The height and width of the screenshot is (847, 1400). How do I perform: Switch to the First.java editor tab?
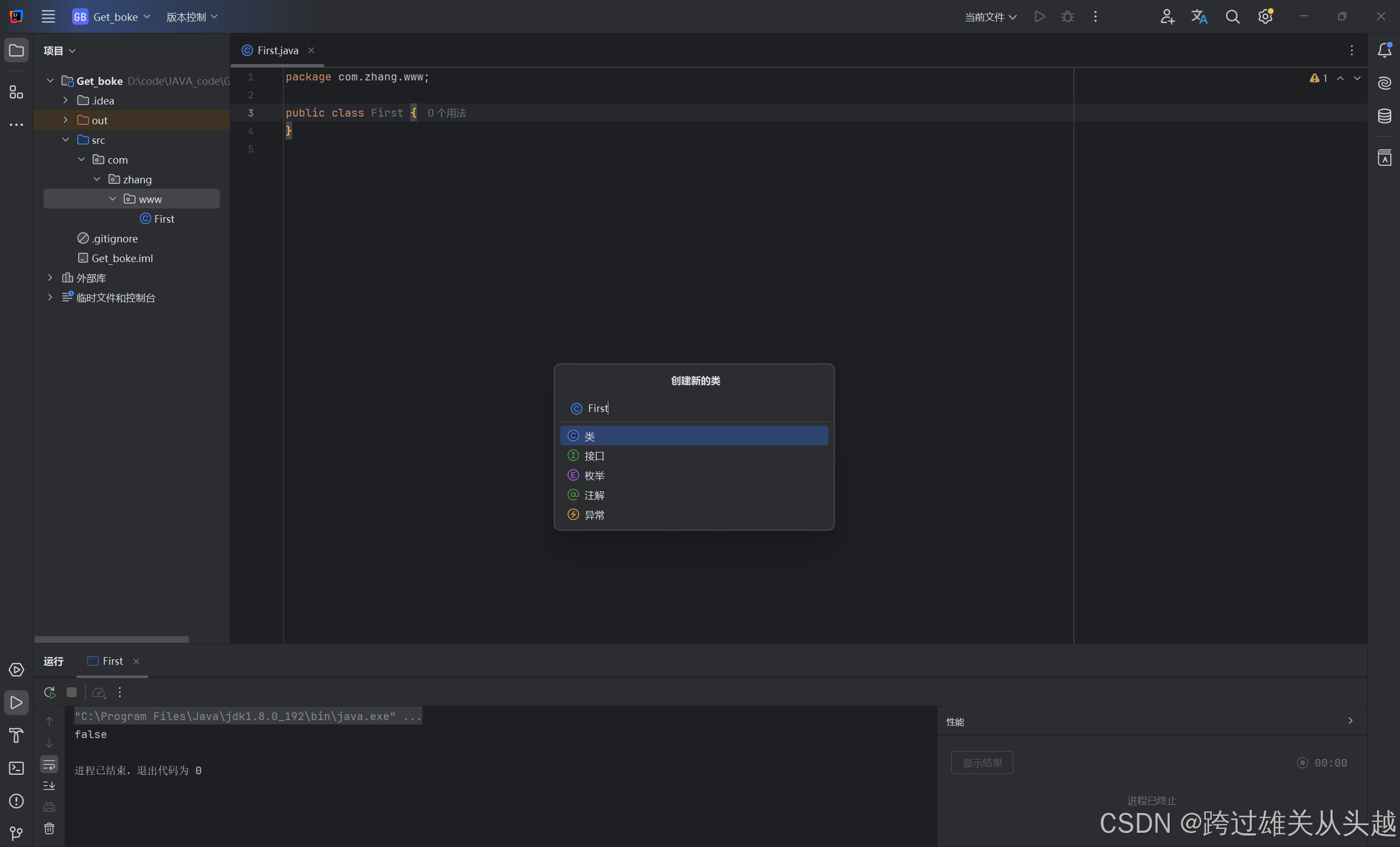(x=277, y=50)
